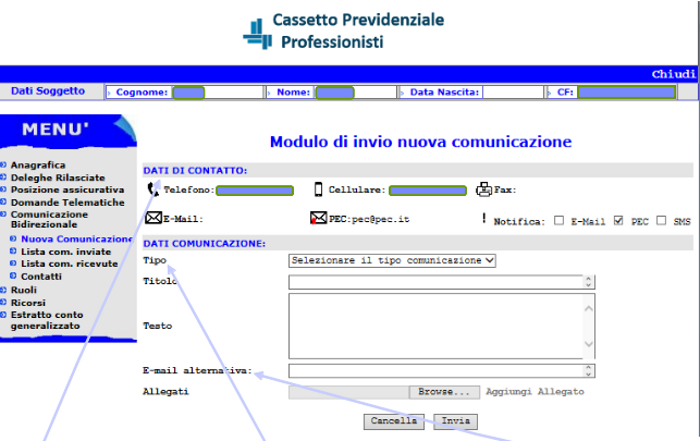This screenshot has width=700, height=441.
Task: Open Ruoli menu item
Action: pyautogui.click(x=24, y=290)
